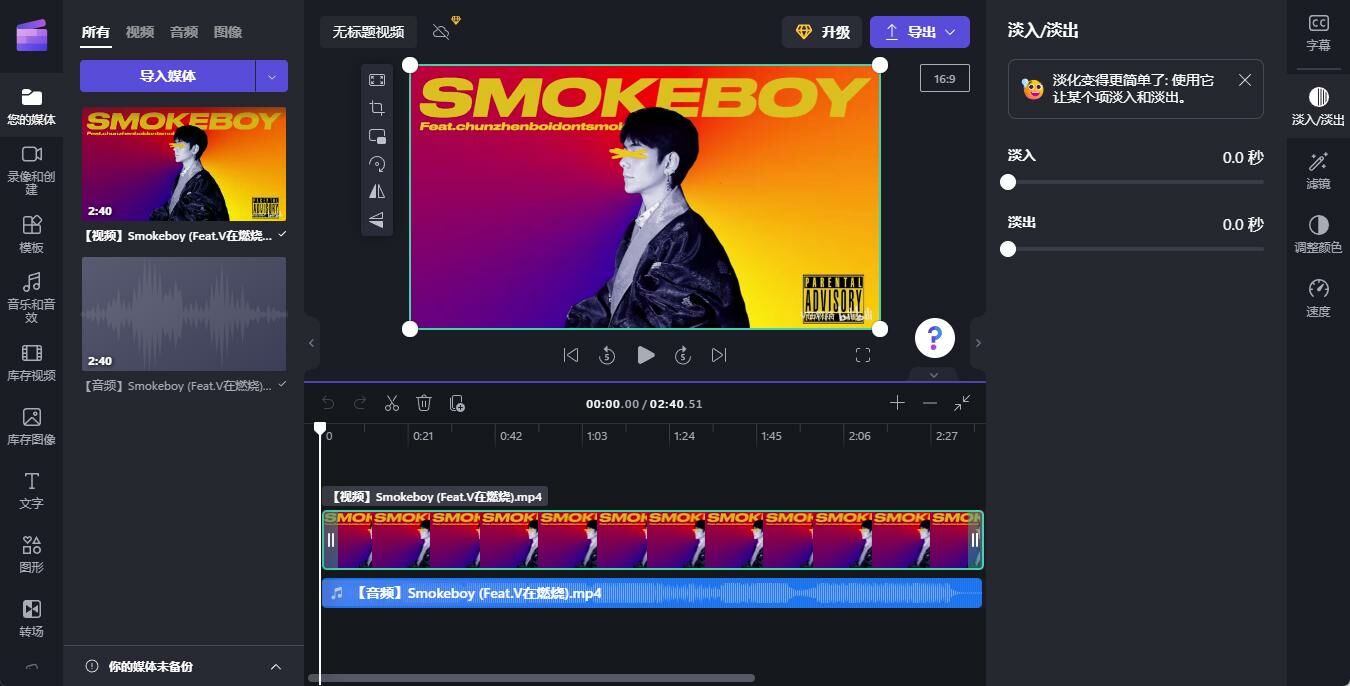Switch to the 音频 (Audio) media tab
1350x686 pixels.
(x=184, y=32)
